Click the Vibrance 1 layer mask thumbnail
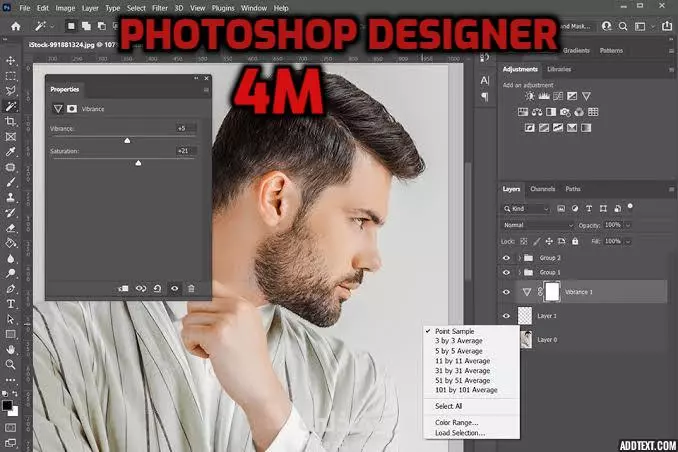The image size is (678, 452). click(x=552, y=292)
